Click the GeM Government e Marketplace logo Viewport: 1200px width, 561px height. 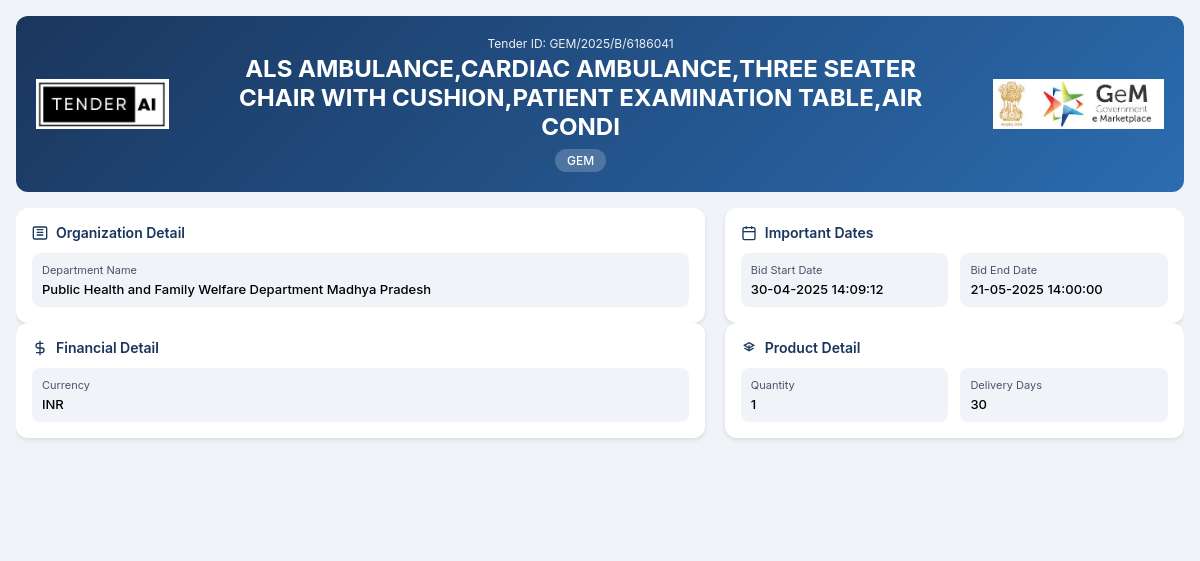[1098, 104]
